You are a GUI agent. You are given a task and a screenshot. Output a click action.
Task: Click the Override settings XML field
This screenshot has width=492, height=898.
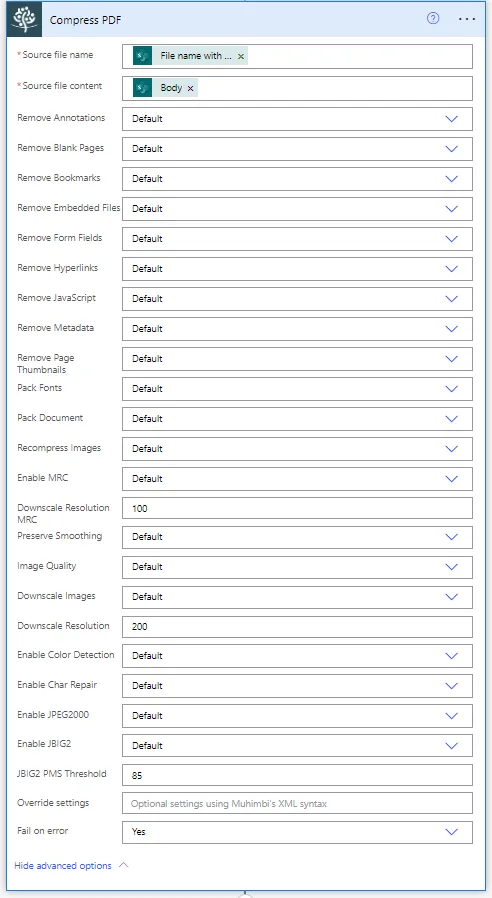297,804
